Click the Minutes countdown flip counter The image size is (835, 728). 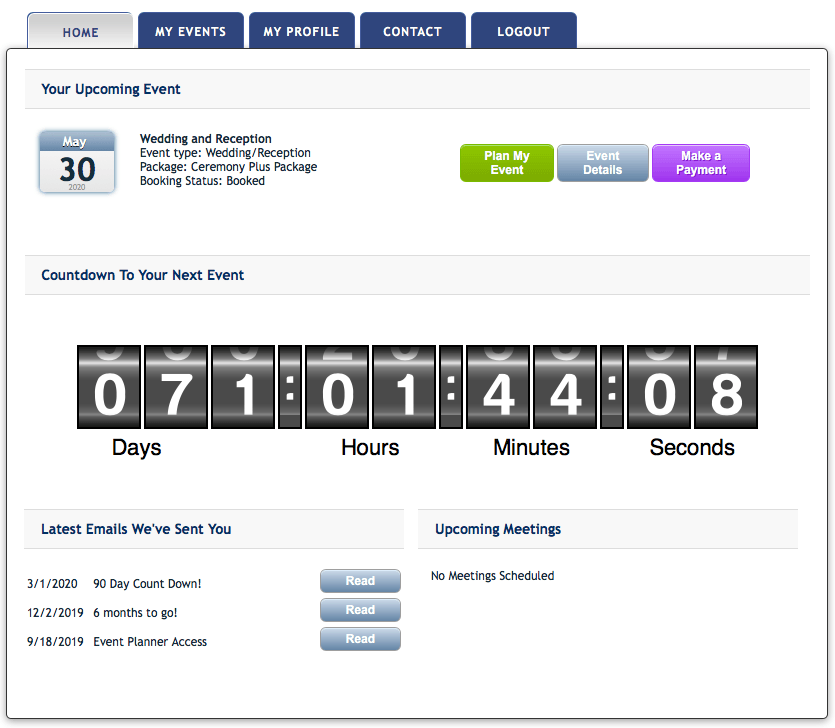(x=531, y=387)
